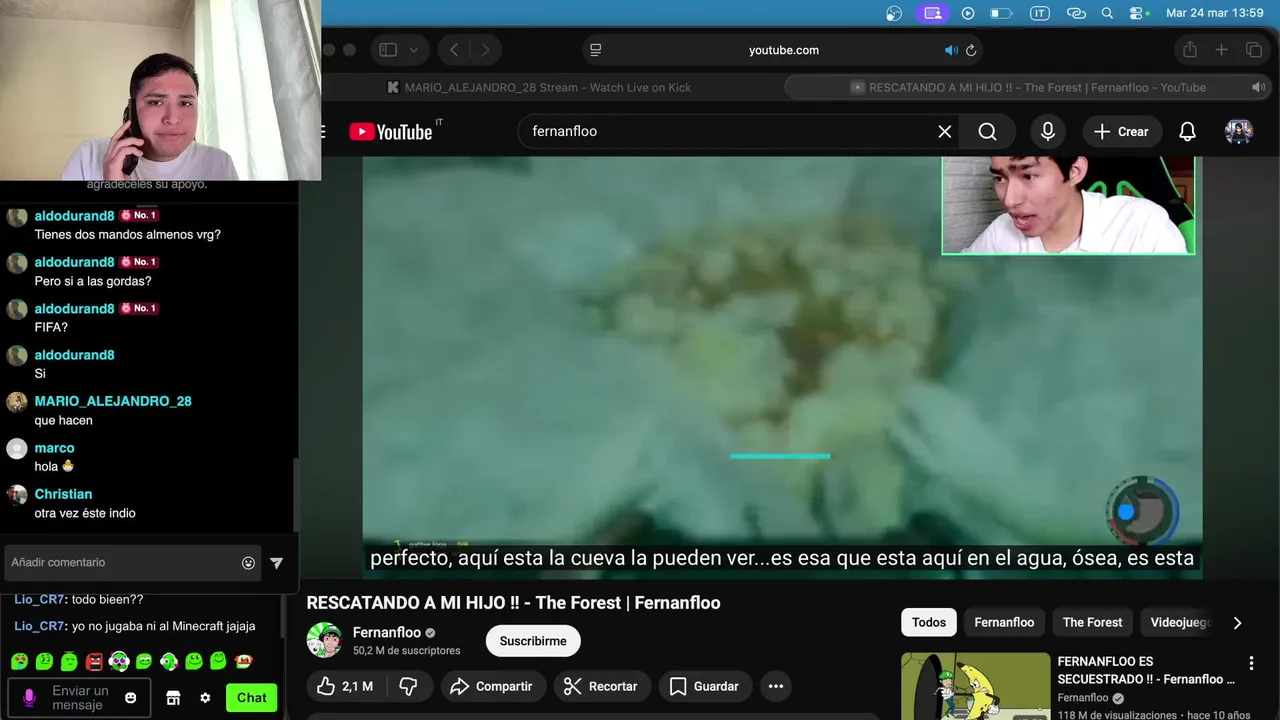Show more filter chips arrow
Viewport: 1280px width, 720px height.
(1237, 622)
